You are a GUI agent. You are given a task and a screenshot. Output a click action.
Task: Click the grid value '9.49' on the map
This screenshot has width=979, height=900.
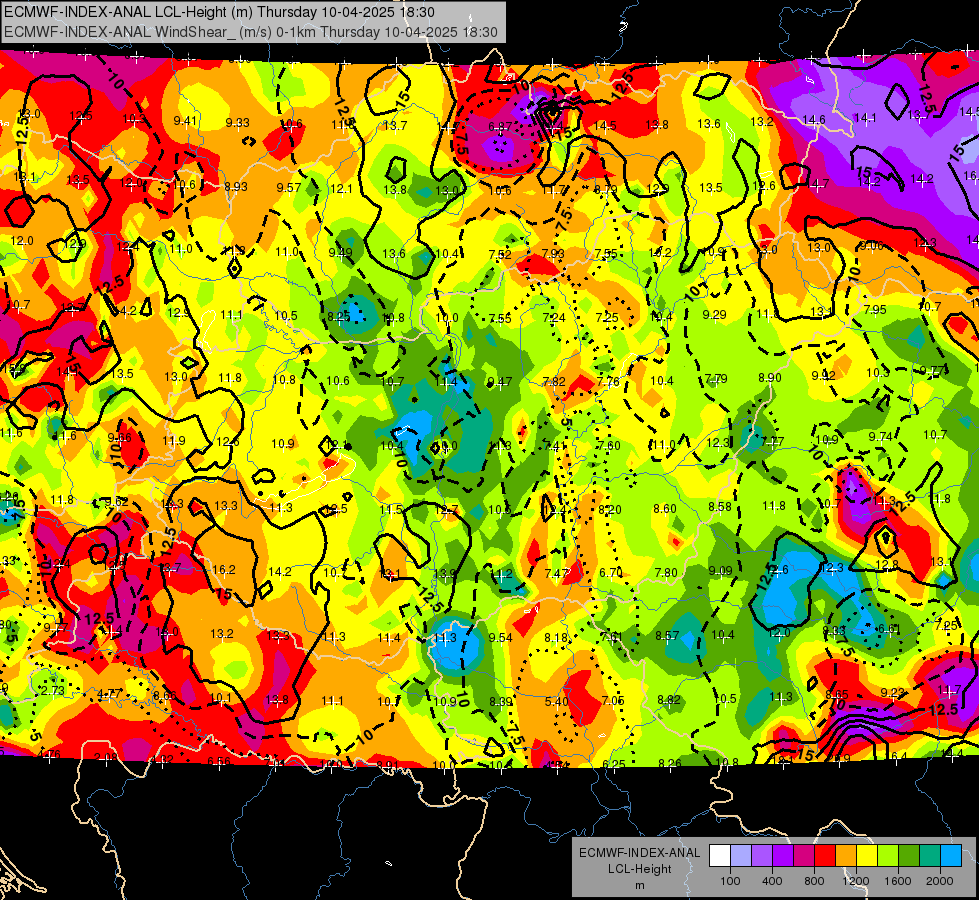(x=340, y=252)
